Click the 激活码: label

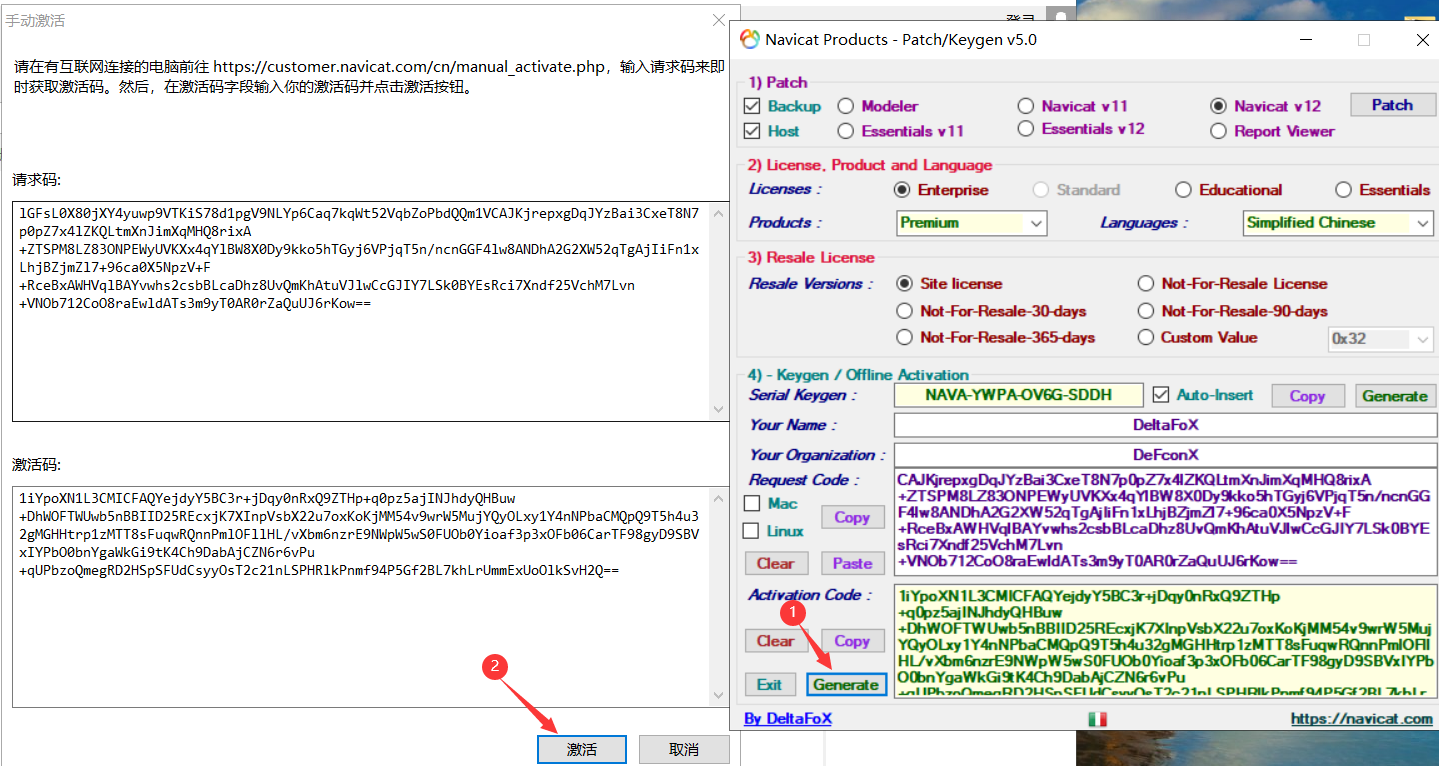[36, 465]
